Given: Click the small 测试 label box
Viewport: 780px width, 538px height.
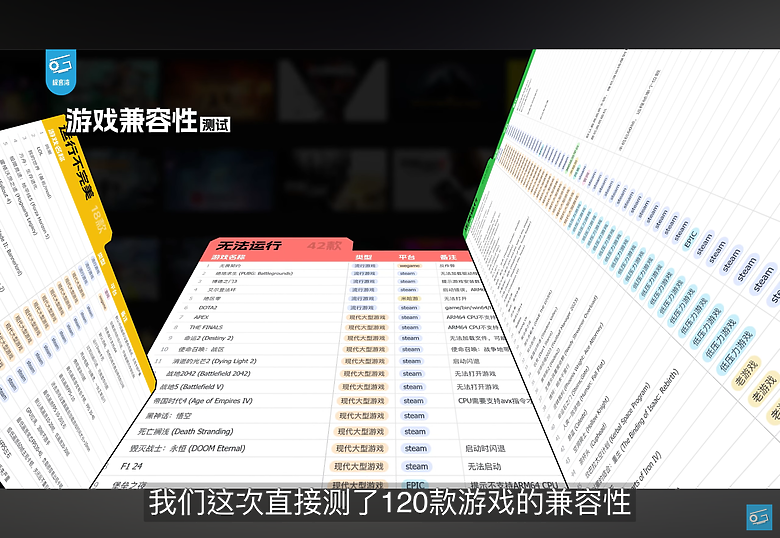Looking at the screenshot, I should 215,125.
